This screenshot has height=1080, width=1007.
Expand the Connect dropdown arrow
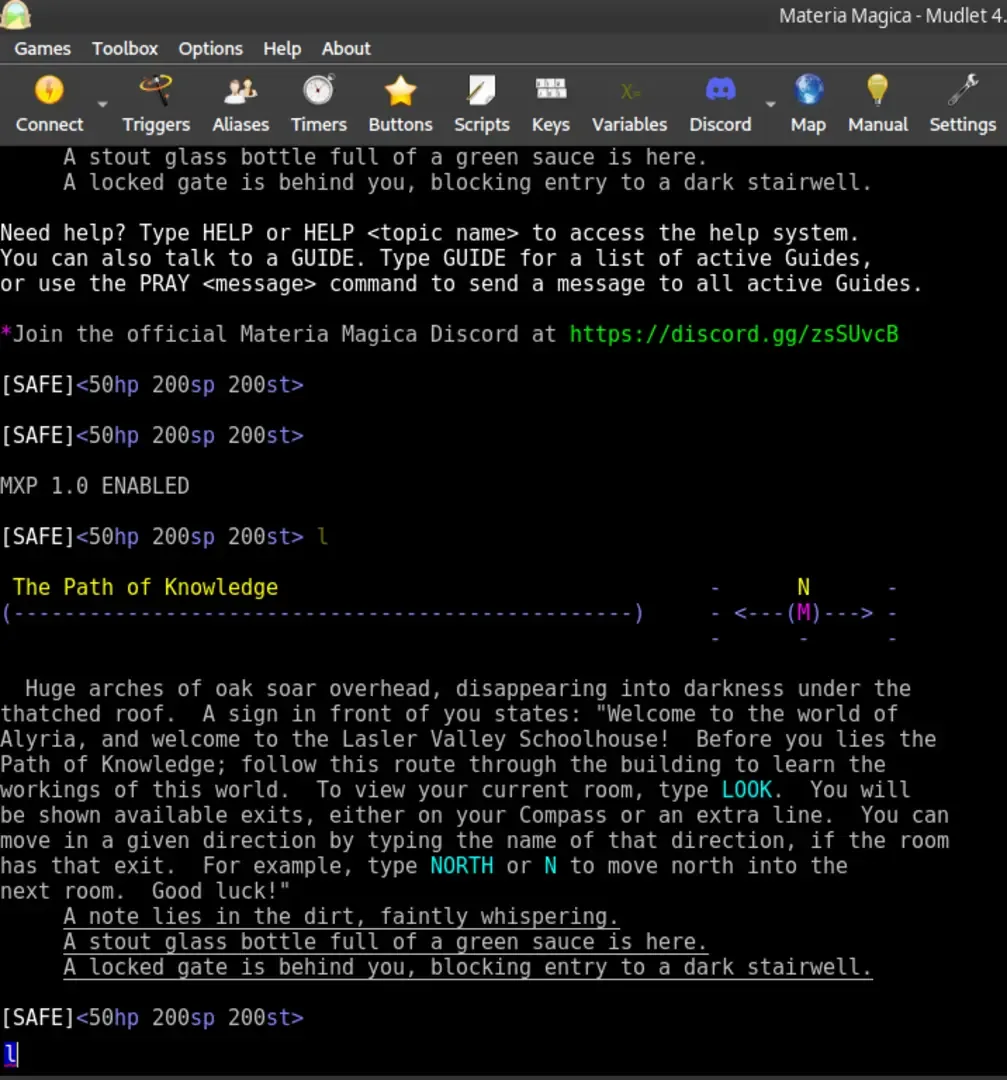click(x=102, y=104)
